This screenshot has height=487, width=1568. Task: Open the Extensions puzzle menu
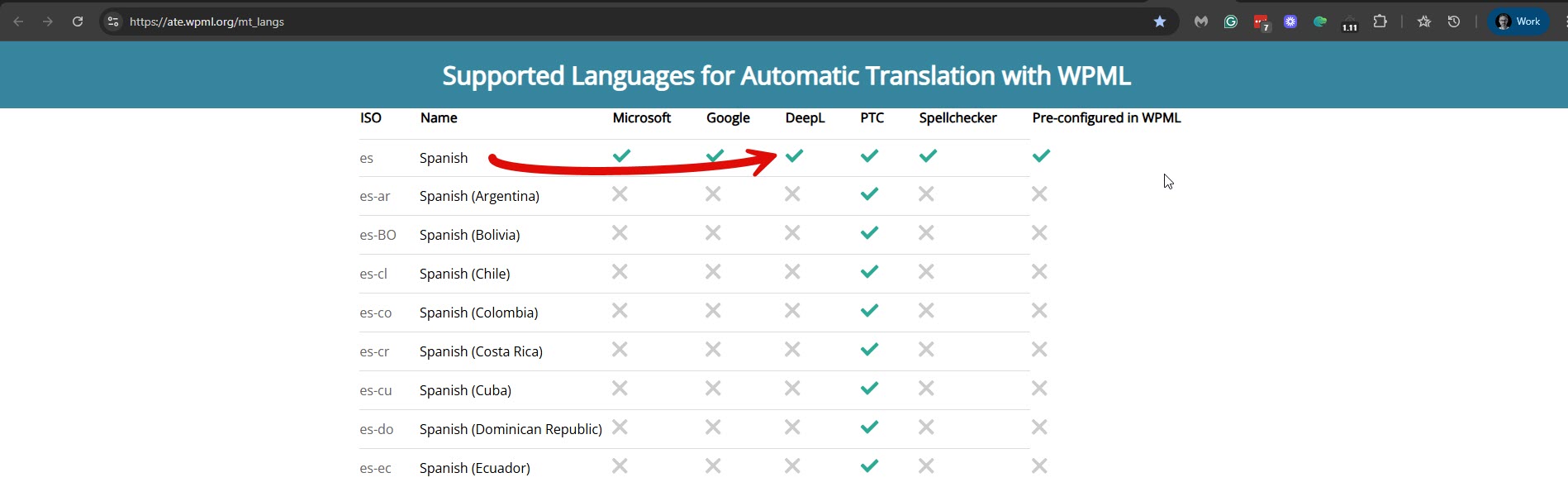1380,21
